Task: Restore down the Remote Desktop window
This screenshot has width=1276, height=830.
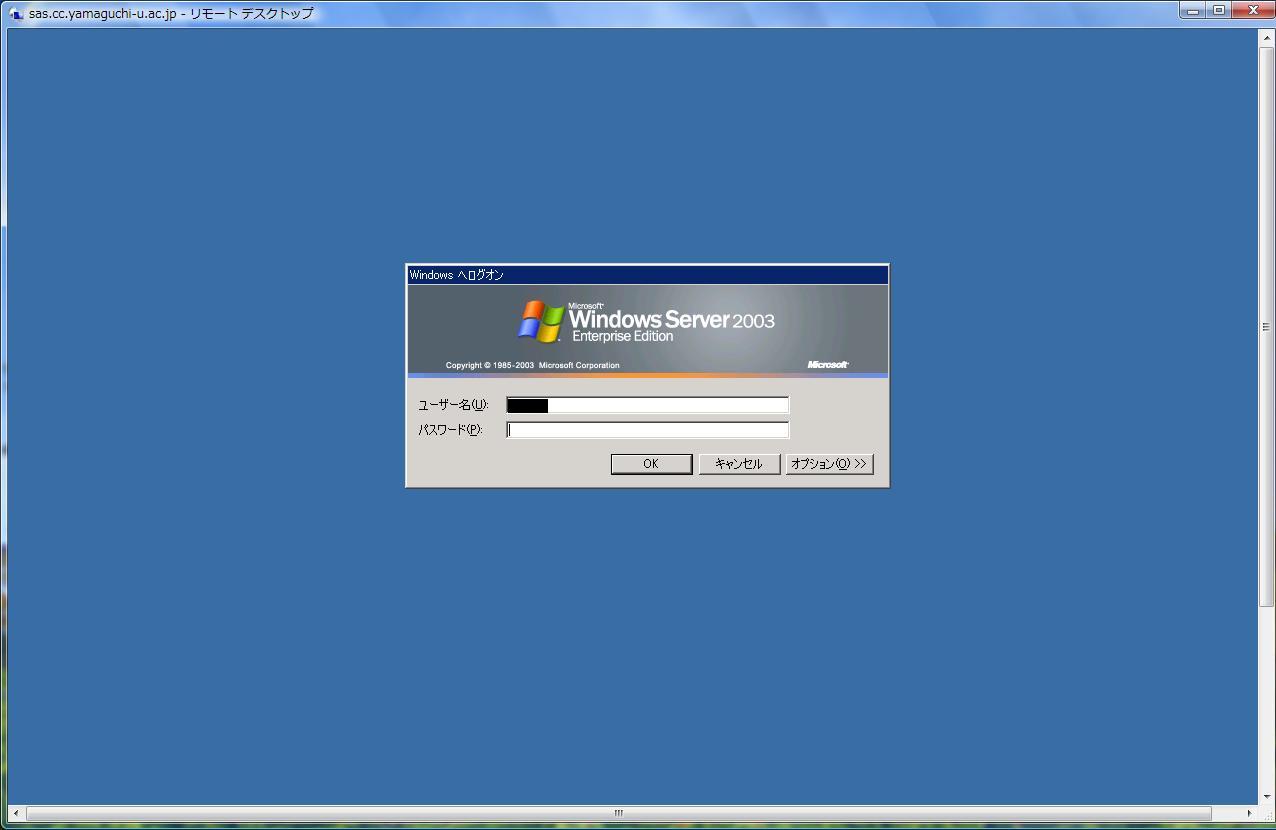Action: click(1219, 11)
